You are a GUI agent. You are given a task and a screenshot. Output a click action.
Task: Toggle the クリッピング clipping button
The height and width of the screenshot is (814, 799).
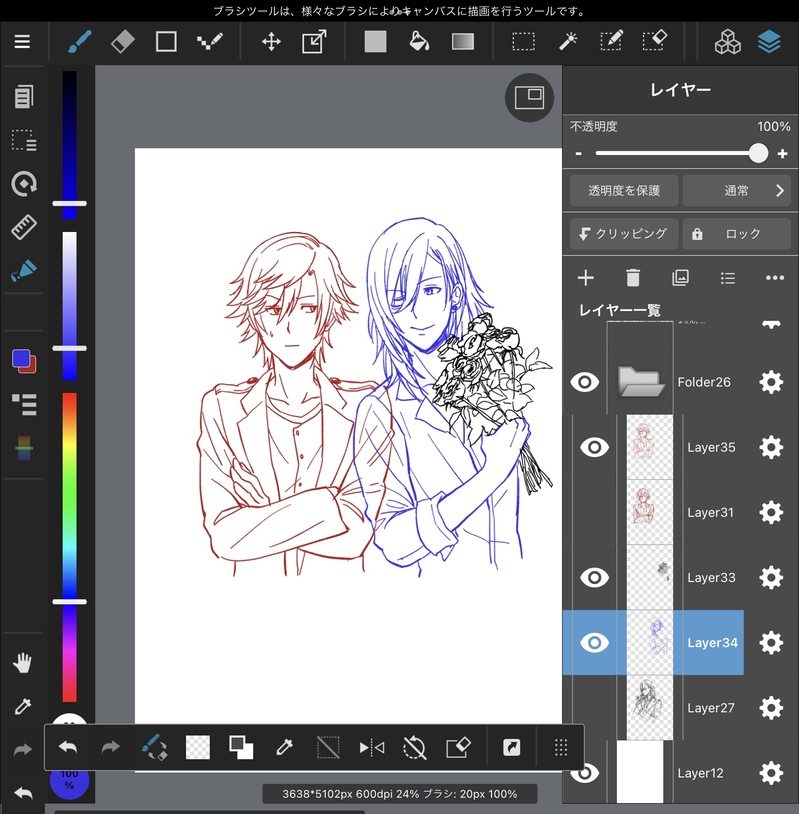click(x=624, y=234)
